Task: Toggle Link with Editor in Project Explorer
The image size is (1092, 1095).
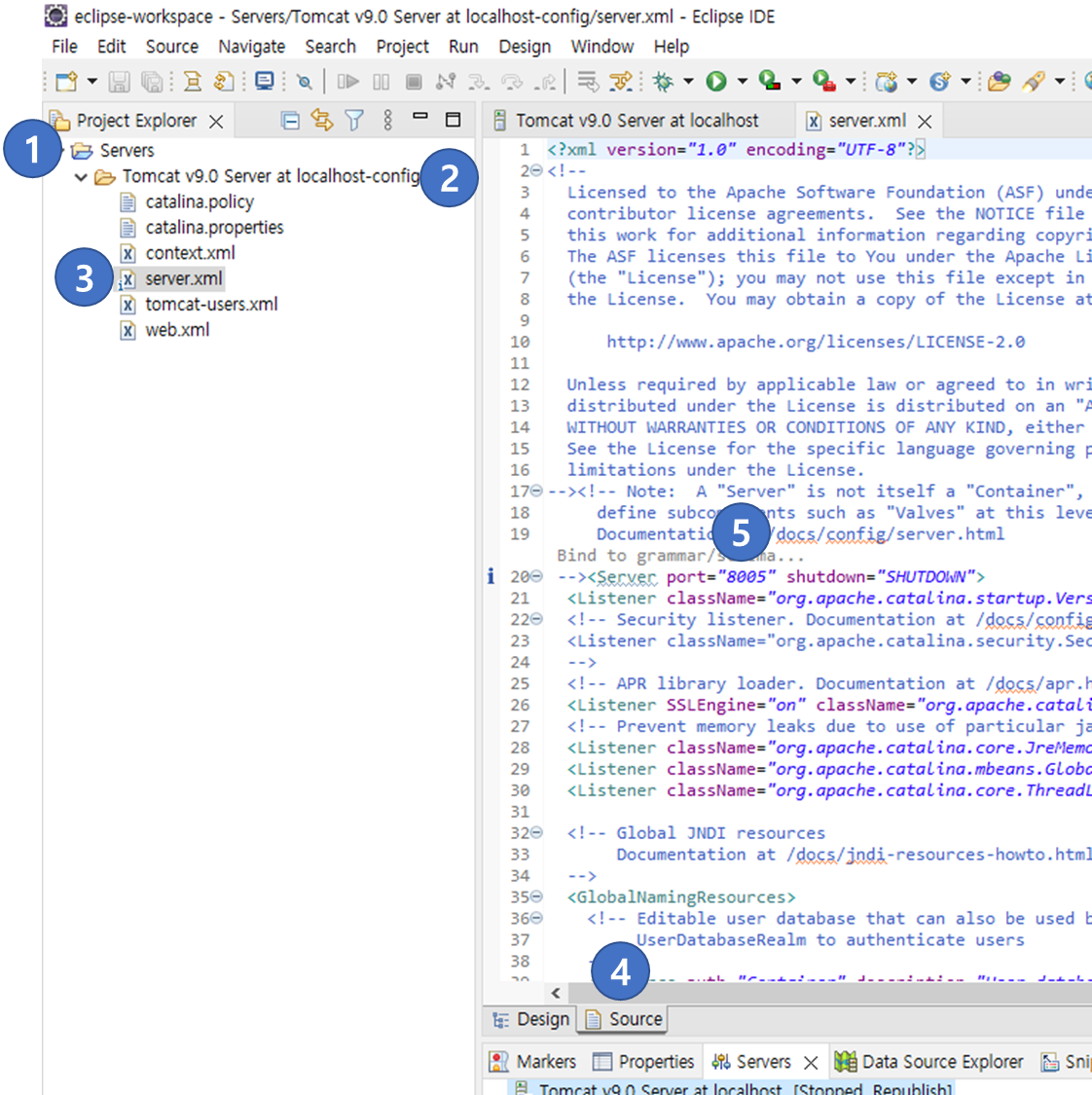Action: (x=322, y=120)
